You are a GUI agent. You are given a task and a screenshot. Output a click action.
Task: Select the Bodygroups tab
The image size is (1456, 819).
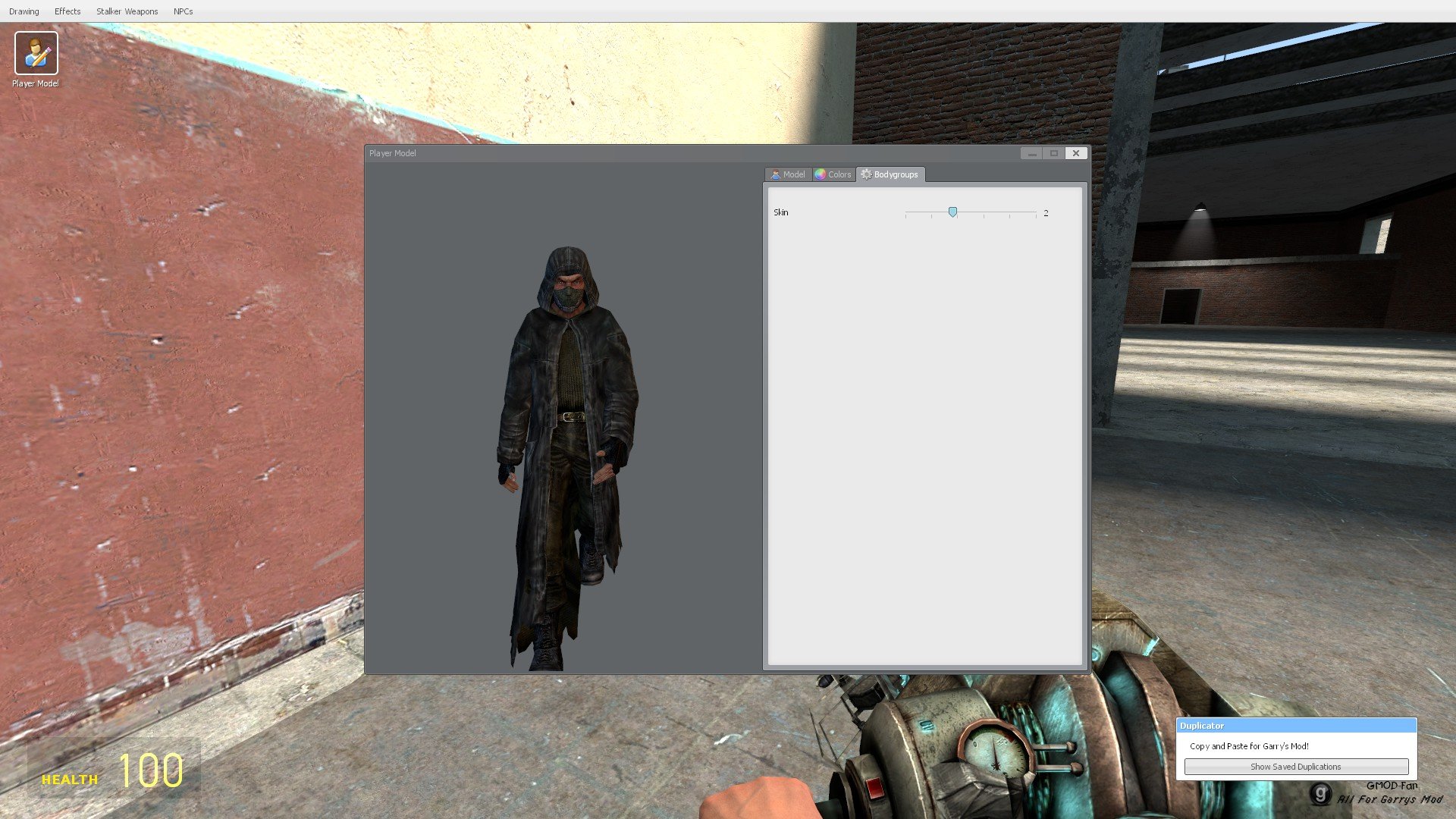pos(890,174)
